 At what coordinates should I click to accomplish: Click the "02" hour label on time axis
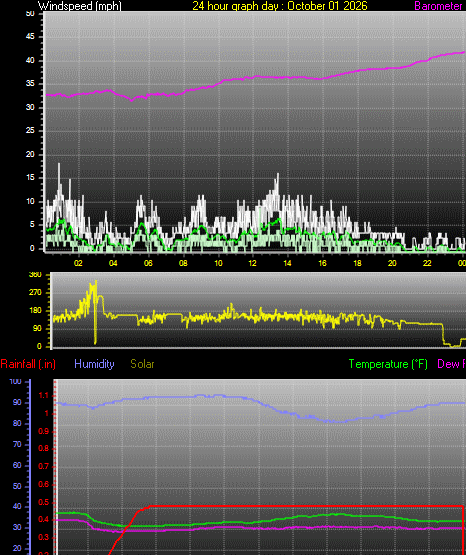[78, 263]
